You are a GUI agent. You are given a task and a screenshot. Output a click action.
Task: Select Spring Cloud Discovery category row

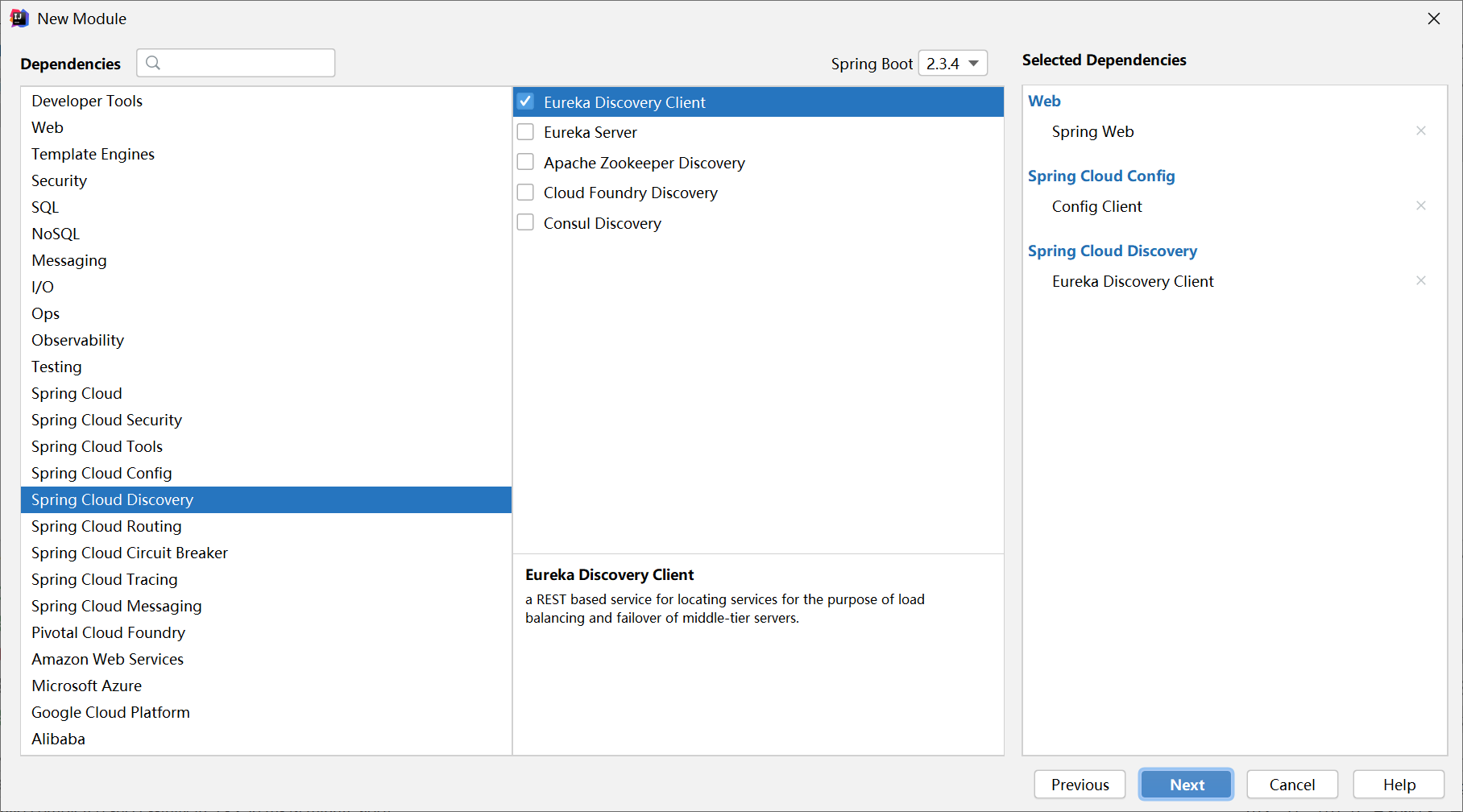tap(266, 499)
